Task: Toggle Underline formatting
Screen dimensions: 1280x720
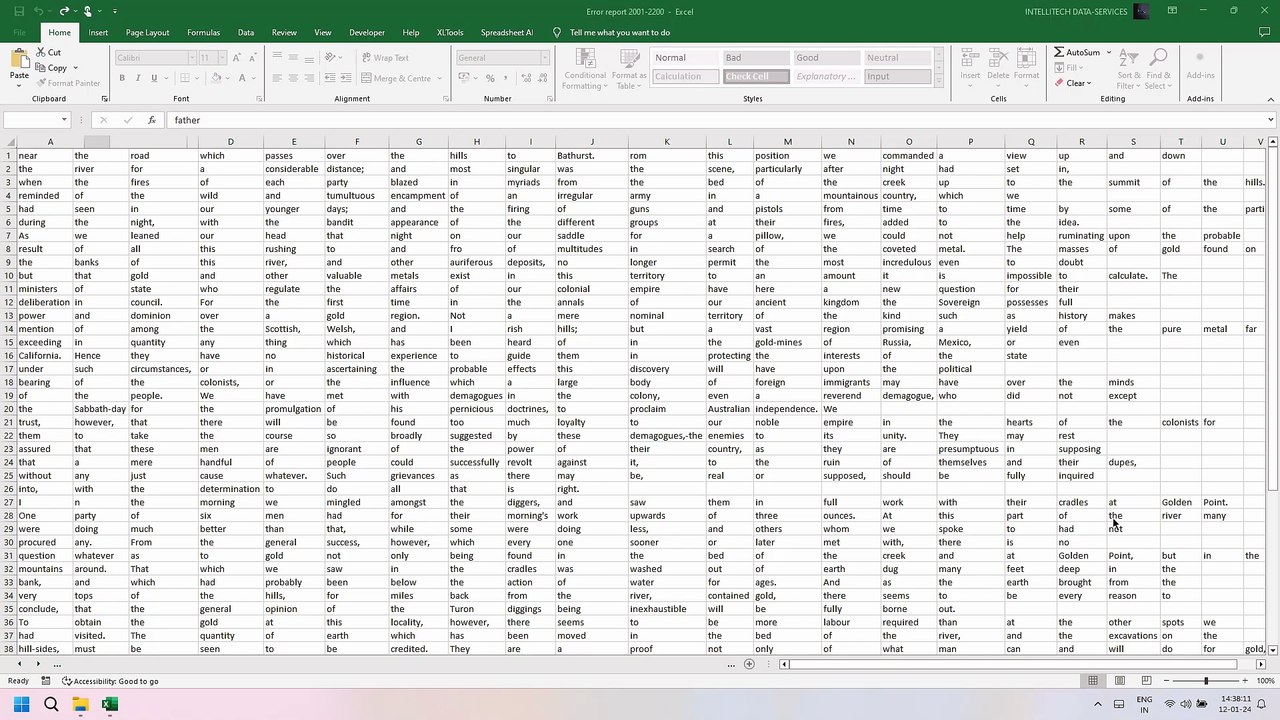Action: (154, 78)
